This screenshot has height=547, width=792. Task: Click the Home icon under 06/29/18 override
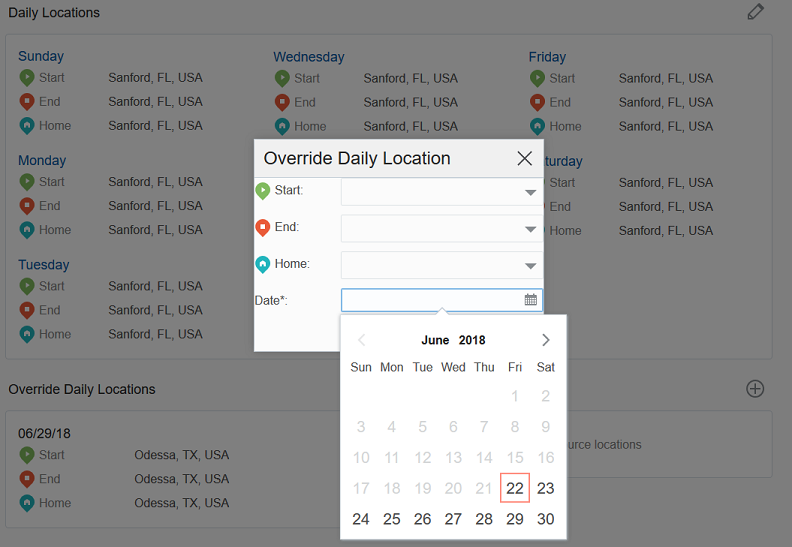[27, 503]
